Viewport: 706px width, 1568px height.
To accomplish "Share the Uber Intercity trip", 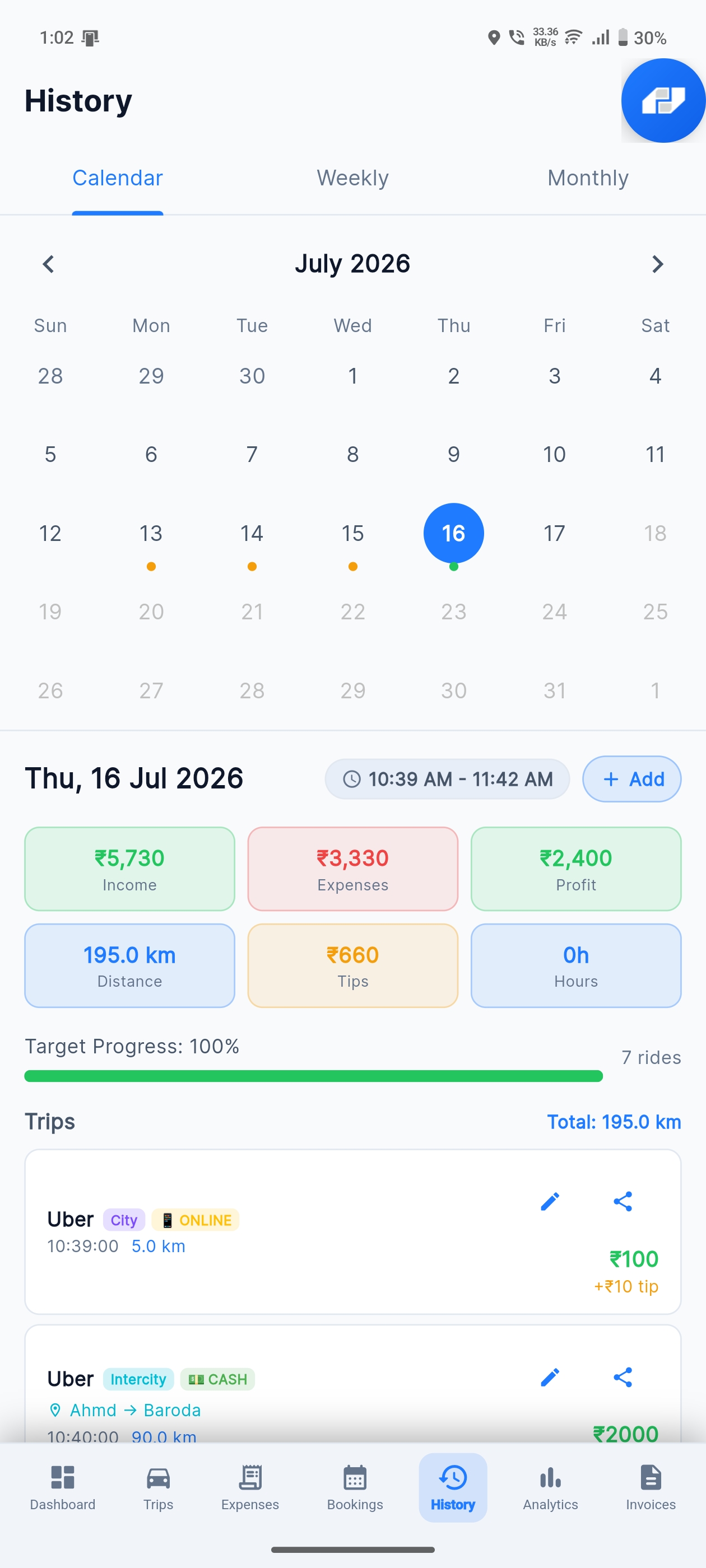I will point(623,1378).
